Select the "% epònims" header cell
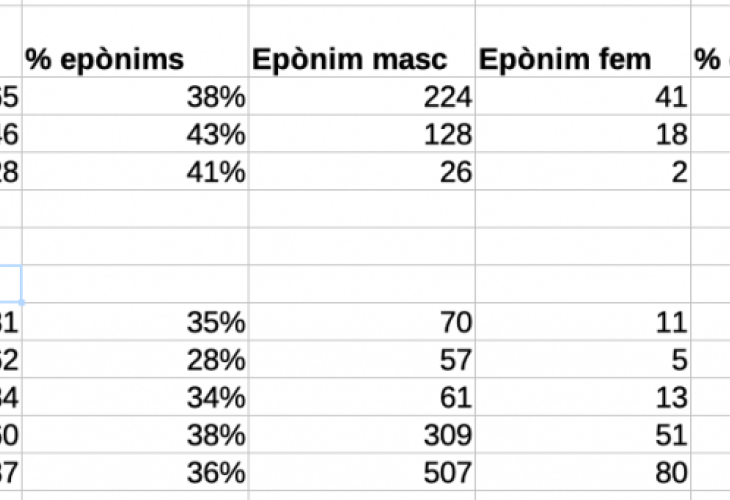This screenshot has height=500, width=730. pyautogui.click(x=135, y=60)
